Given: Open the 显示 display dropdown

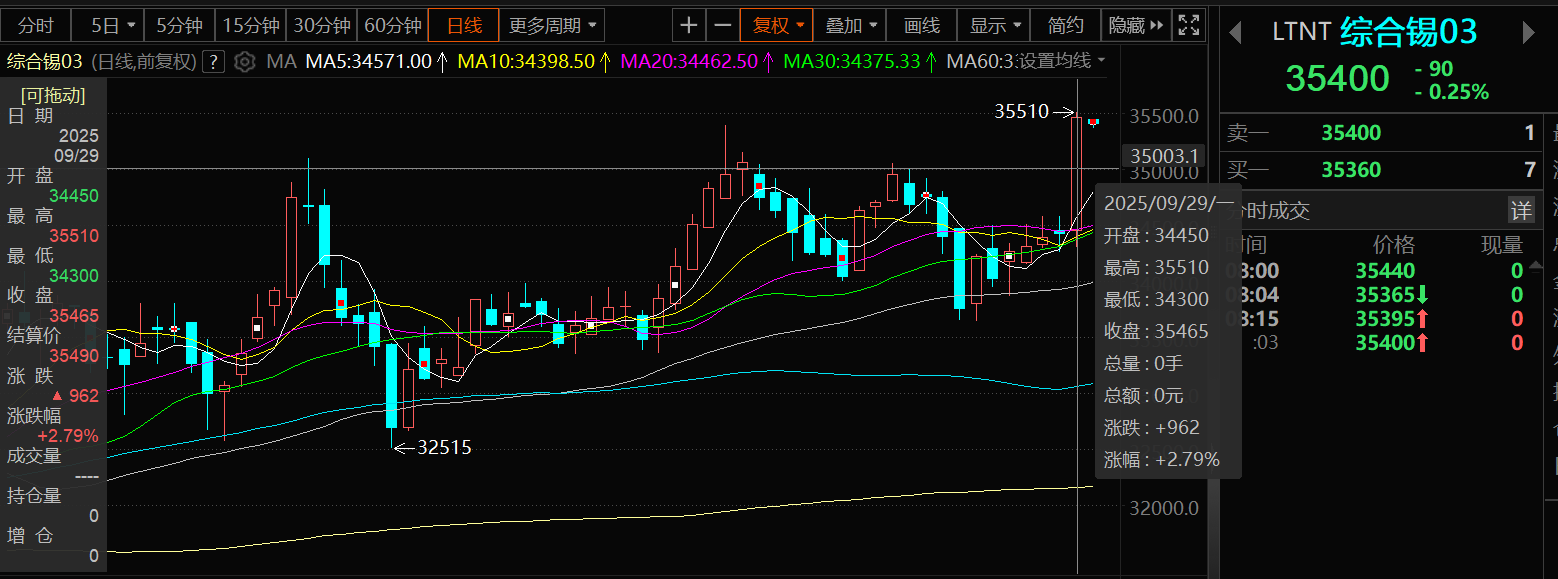Looking at the screenshot, I should click(995, 25).
